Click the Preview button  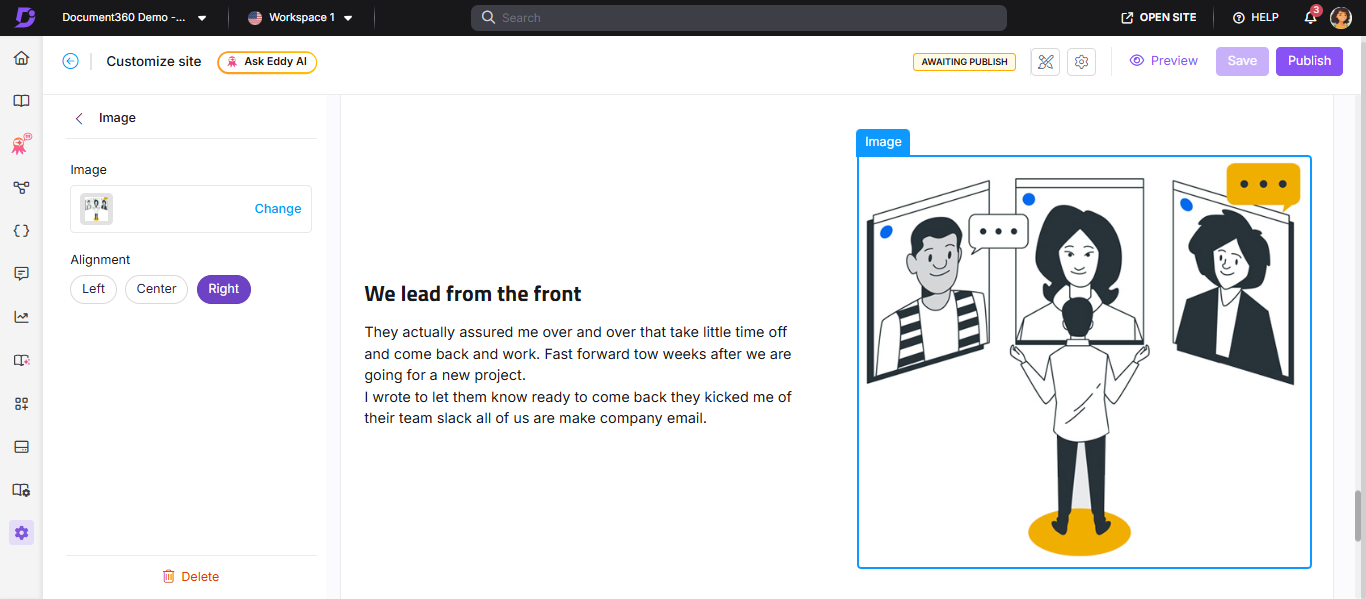[1163, 61]
